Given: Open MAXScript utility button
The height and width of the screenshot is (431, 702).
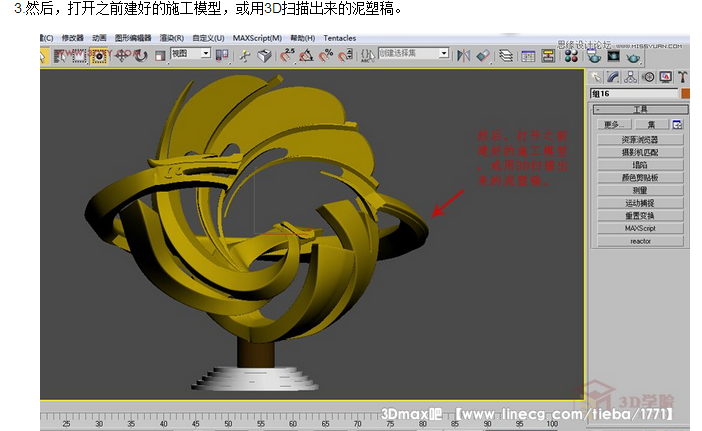Looking at the screenshot, I should coord(640,228).
